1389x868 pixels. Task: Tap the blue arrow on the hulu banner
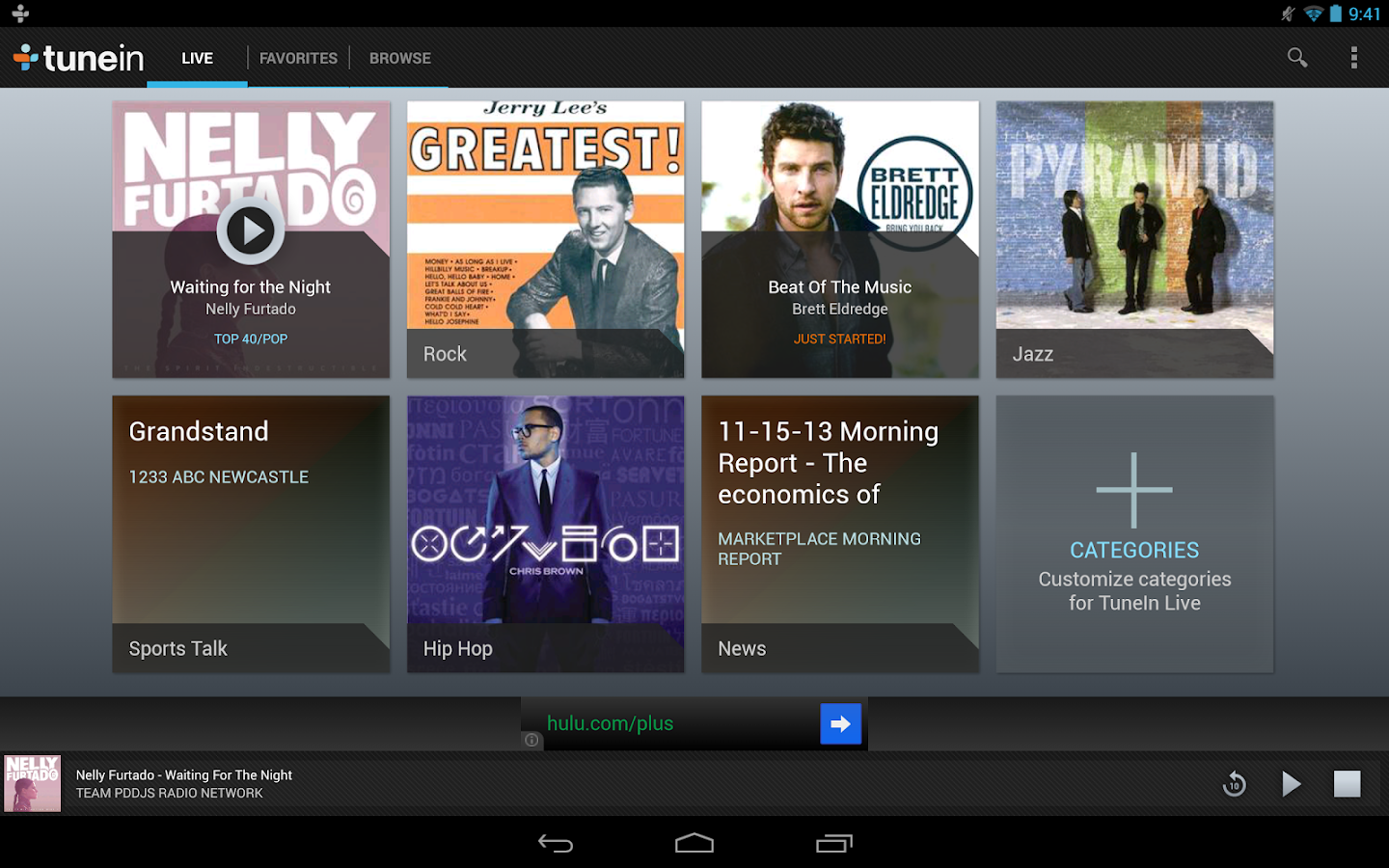(840, 723)
